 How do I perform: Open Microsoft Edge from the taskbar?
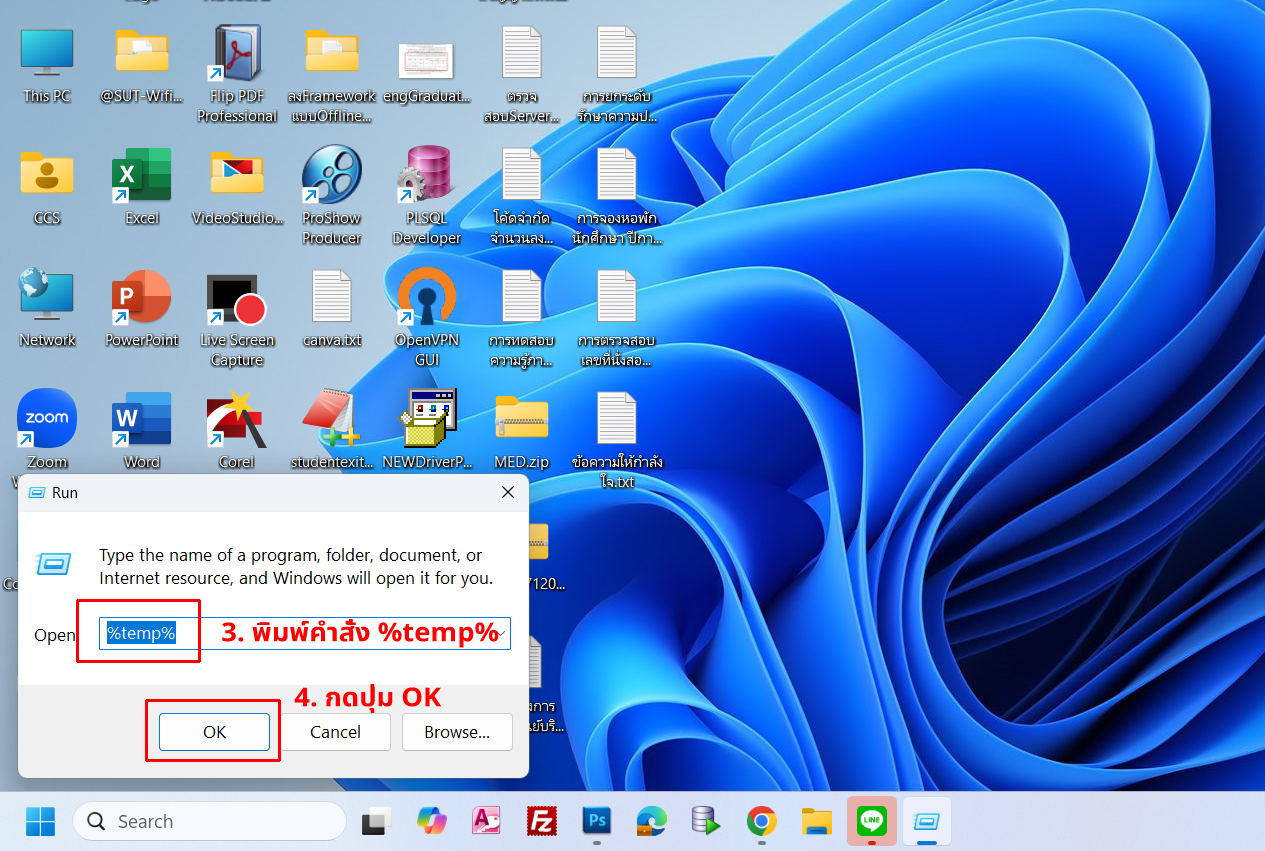click(x=651, y=821)
